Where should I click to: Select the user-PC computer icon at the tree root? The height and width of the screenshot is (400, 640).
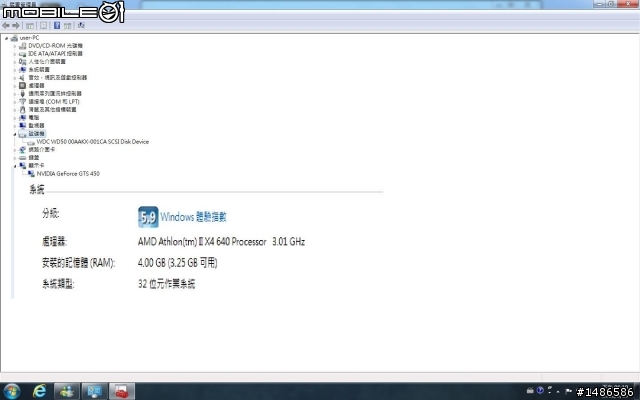[x=14, y=38]
